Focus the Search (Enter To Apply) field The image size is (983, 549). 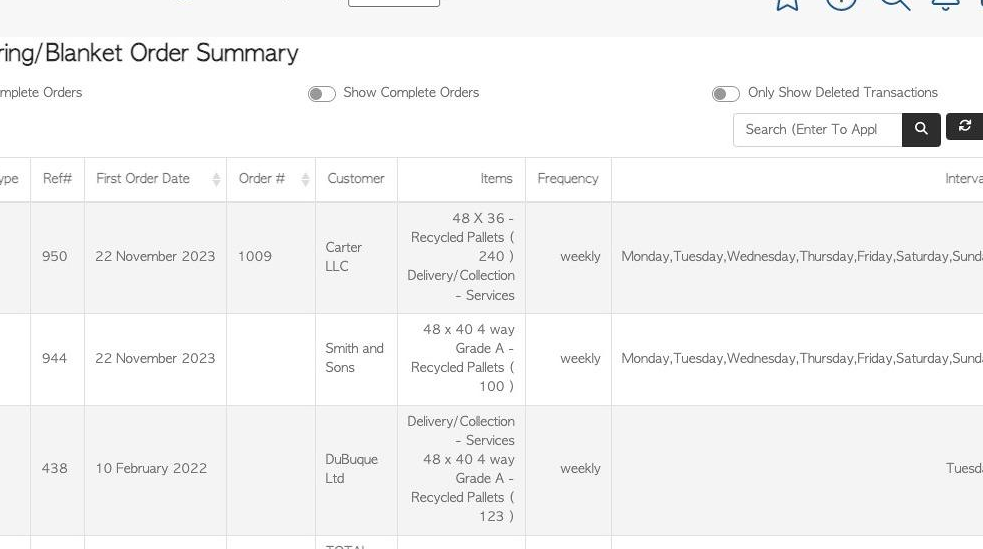[817, 130]
